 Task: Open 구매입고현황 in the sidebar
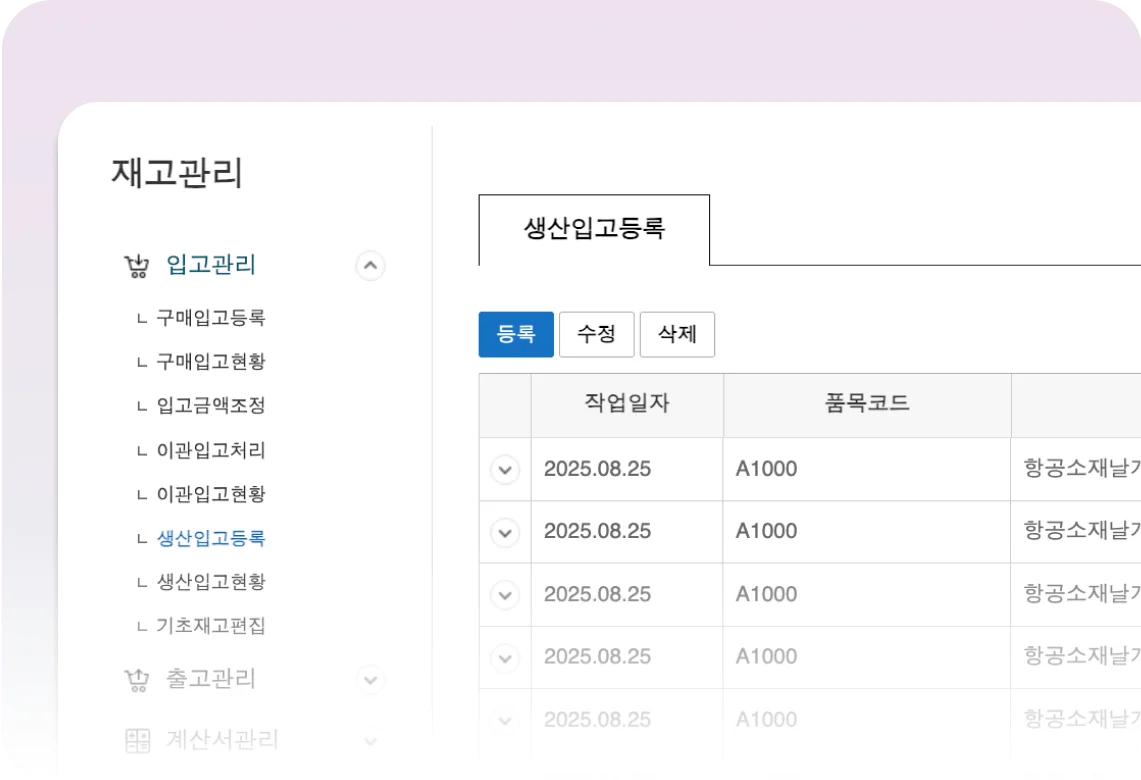[211, 362]
